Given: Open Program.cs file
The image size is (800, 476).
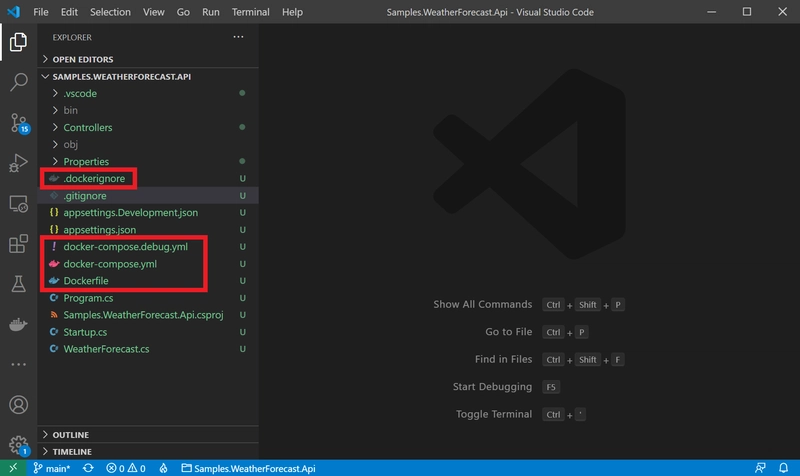Looking at the screenshot, I should click(x=148, y=298).
